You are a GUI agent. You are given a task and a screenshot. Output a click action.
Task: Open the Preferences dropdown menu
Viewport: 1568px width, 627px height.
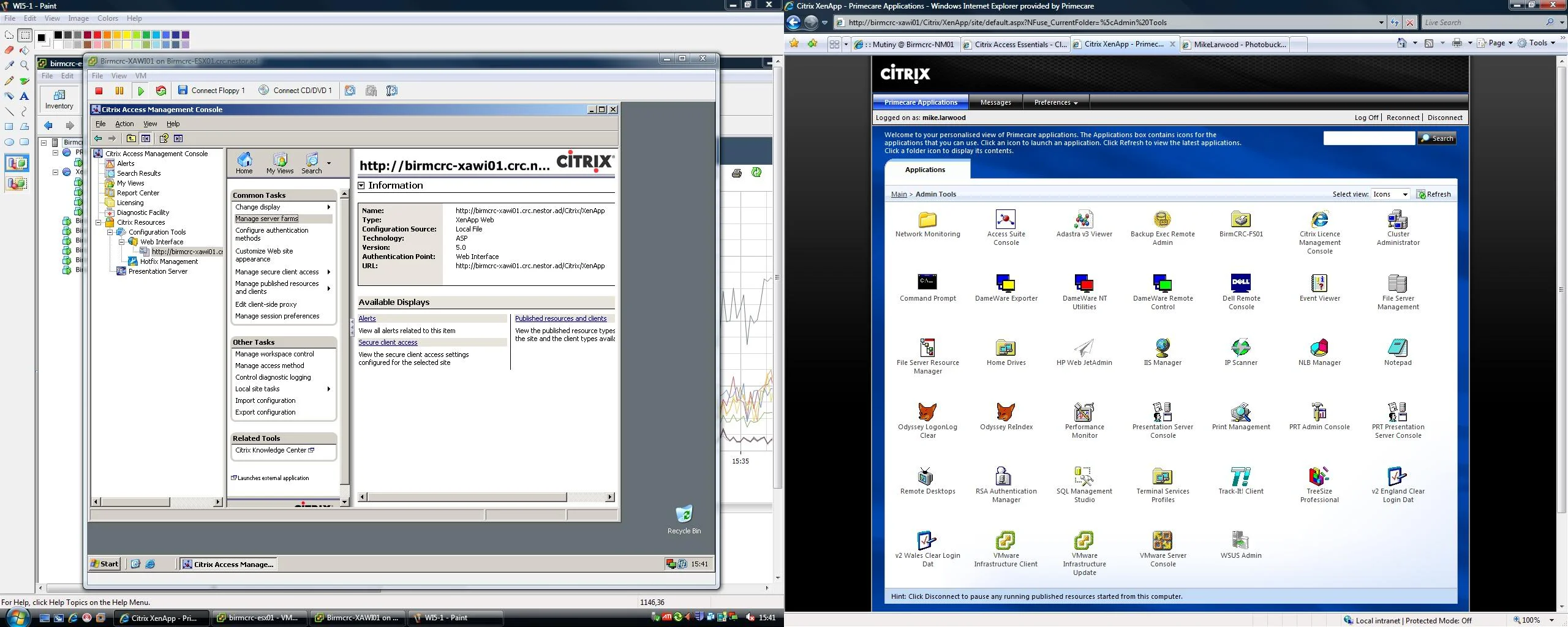click(1055, 102)
